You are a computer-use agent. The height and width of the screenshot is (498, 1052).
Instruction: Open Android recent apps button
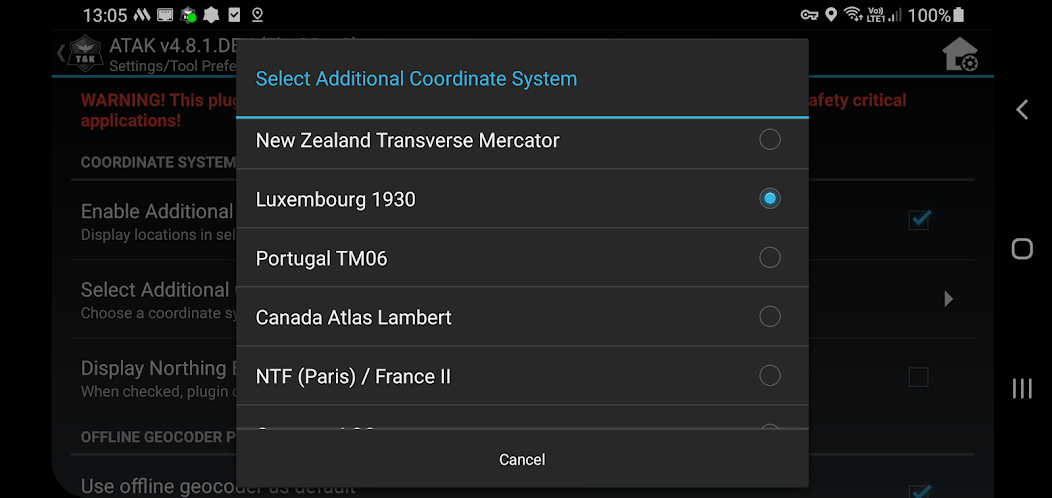coord(1022,388)
